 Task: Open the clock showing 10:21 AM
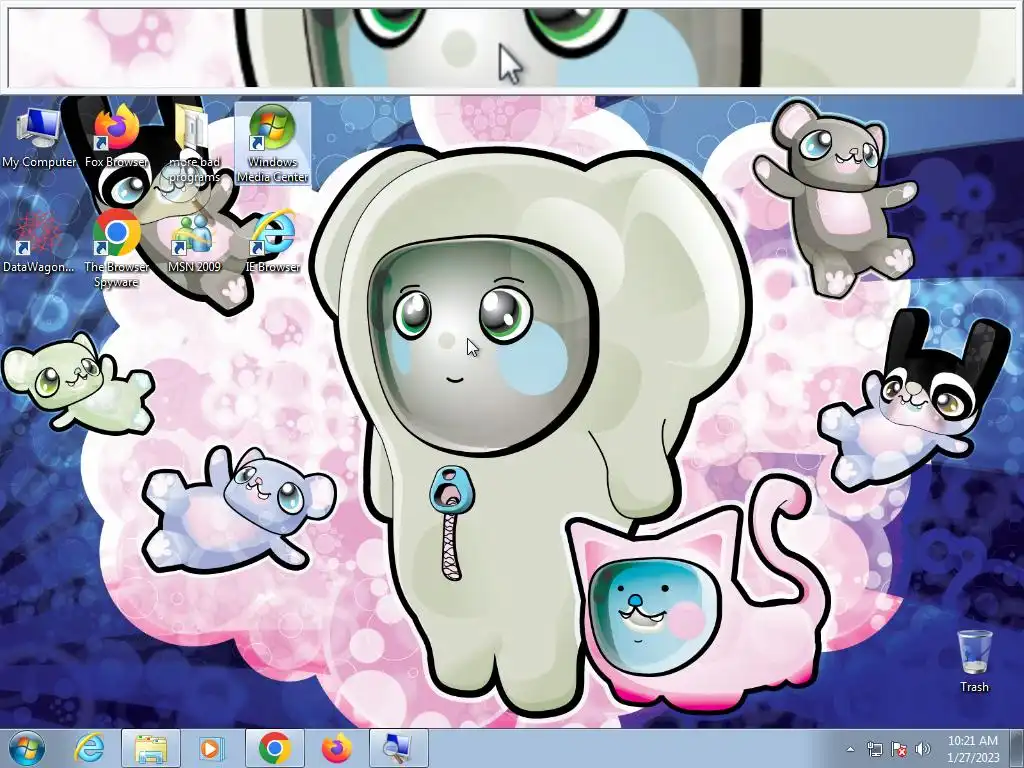[x=972, y=749]
